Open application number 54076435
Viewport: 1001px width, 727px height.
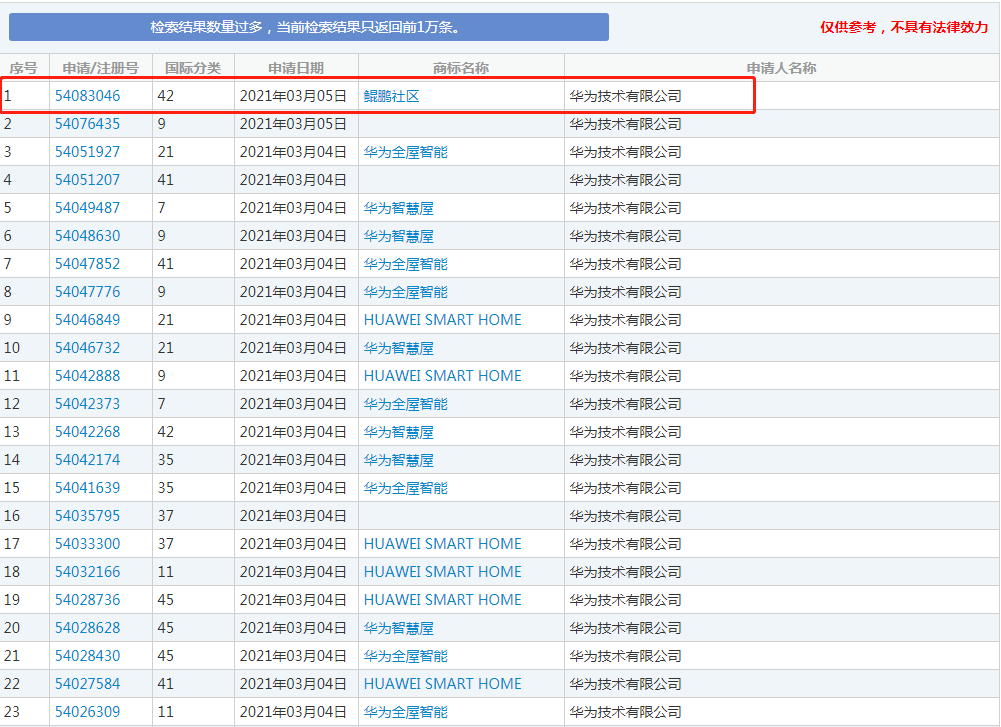pyautogui.click(x=87, y=124)
